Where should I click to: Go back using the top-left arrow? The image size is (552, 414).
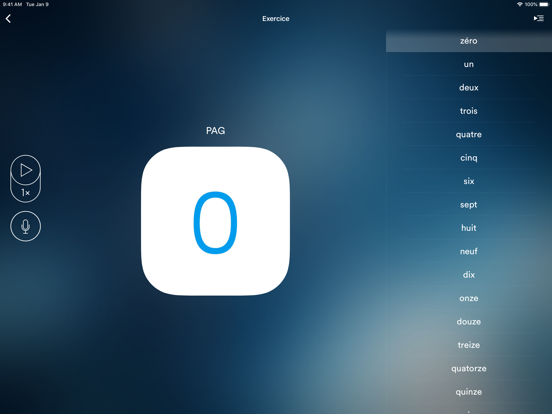tap(8, 19)
